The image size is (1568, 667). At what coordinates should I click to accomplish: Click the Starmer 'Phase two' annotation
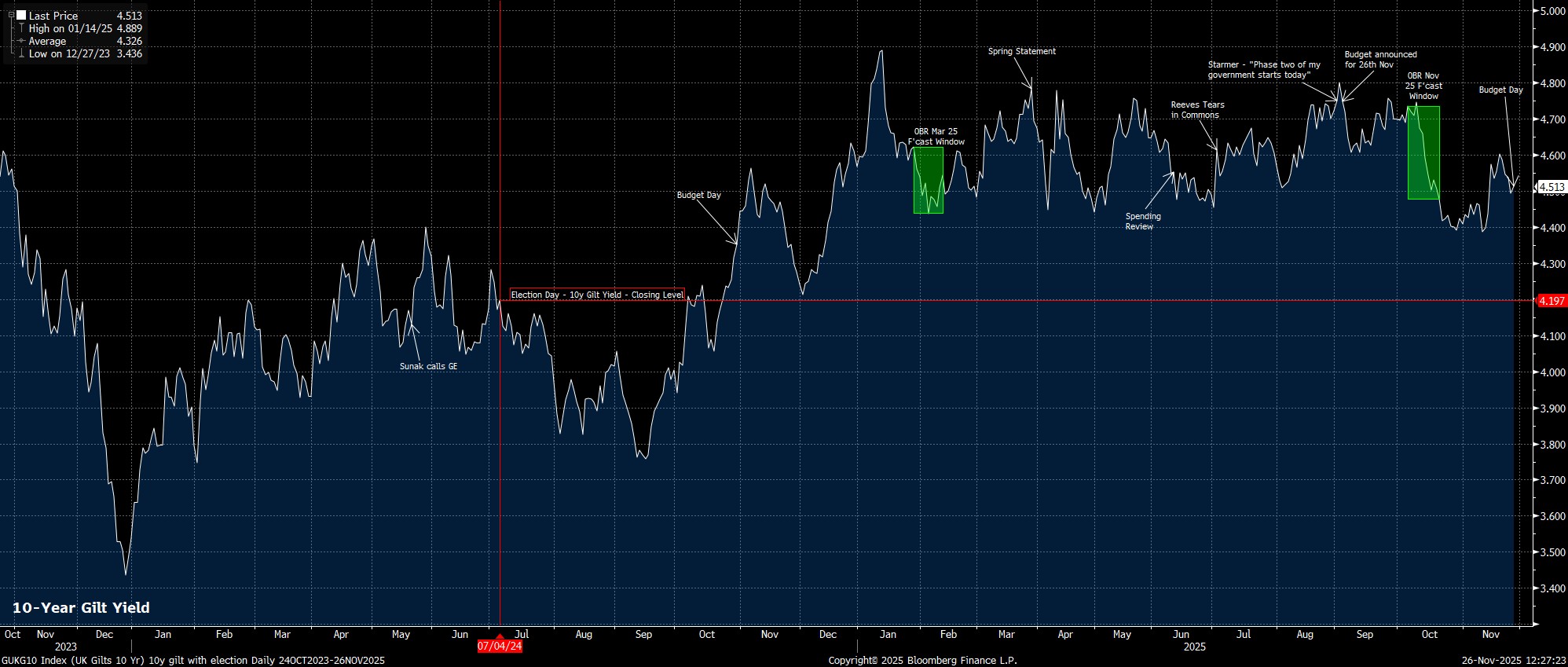pos(1263,70)
